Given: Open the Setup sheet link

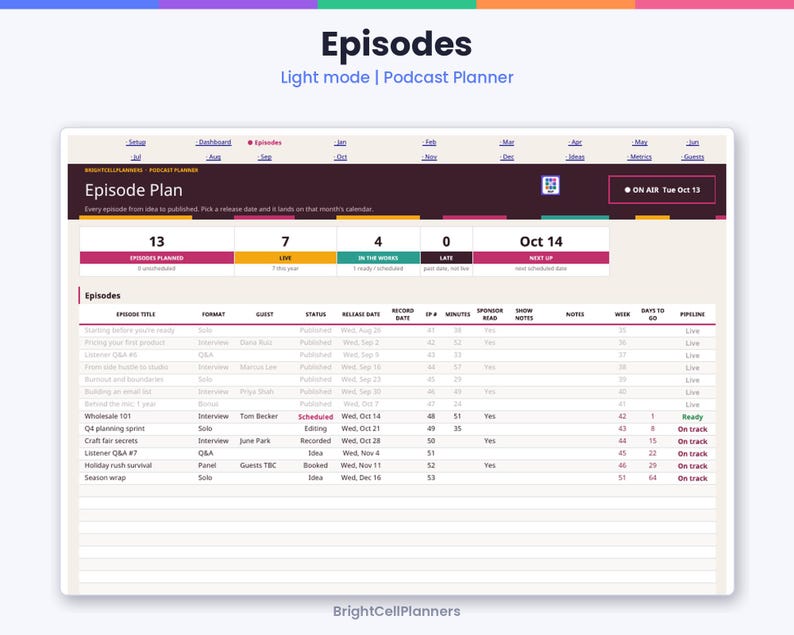Looking at the screenshot, I should tap(136, 142).
